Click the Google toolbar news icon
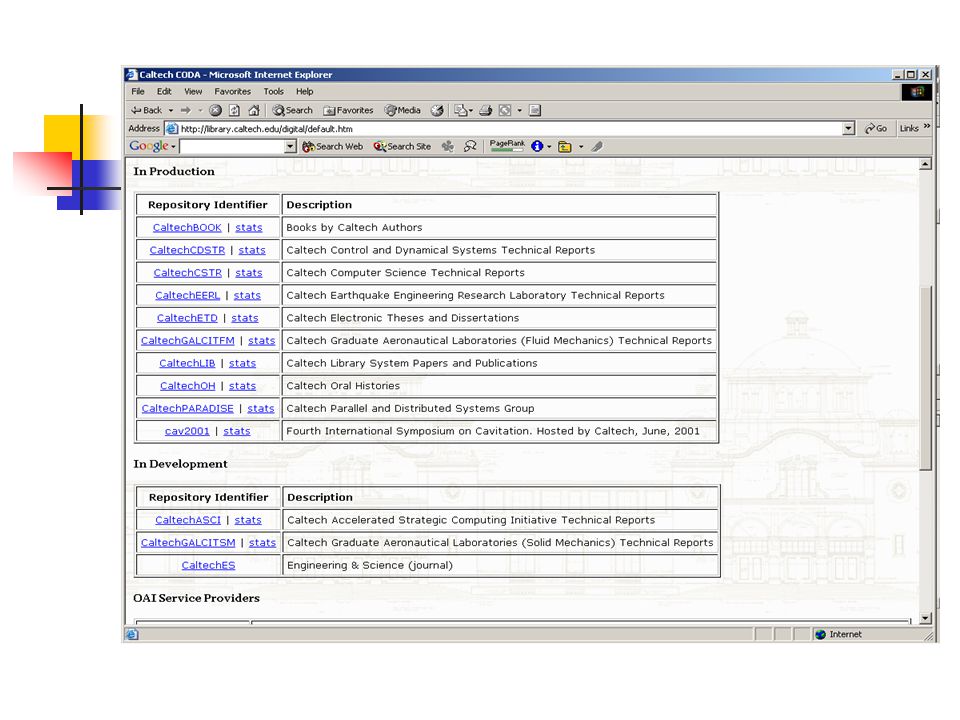The height and width of the screenshot is (720, 960). pos(448,146)
